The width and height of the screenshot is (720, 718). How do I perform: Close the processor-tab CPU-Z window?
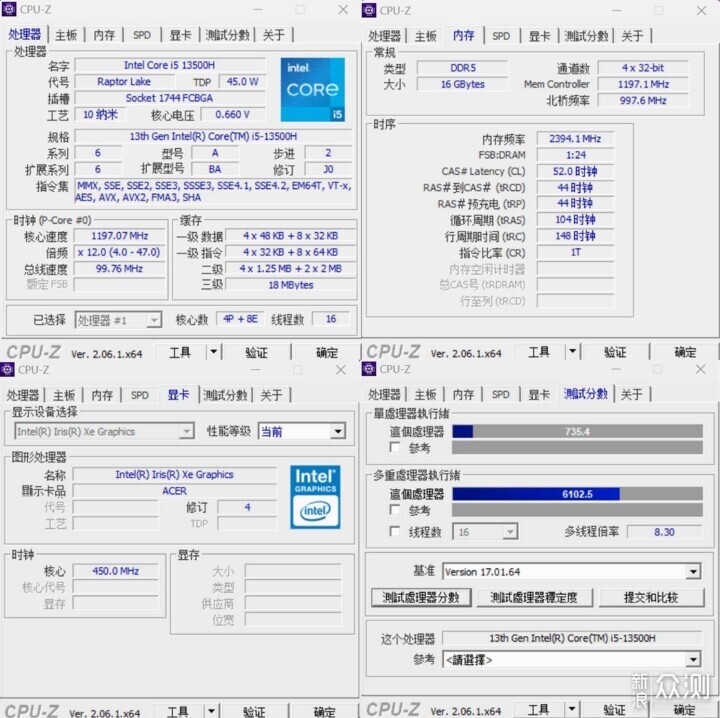point(343,10)
